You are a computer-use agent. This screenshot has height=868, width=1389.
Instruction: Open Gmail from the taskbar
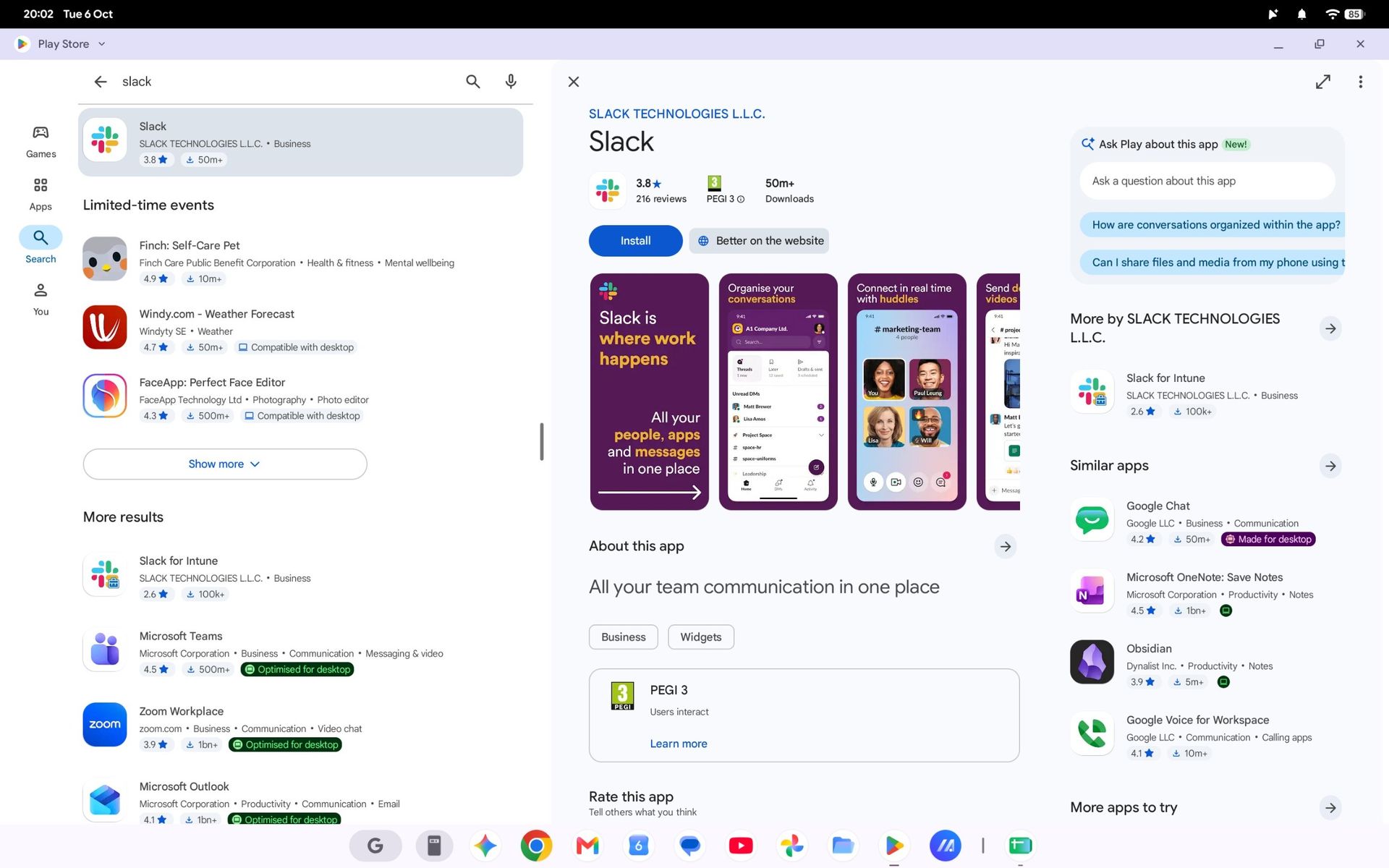[x=587, y=846]
